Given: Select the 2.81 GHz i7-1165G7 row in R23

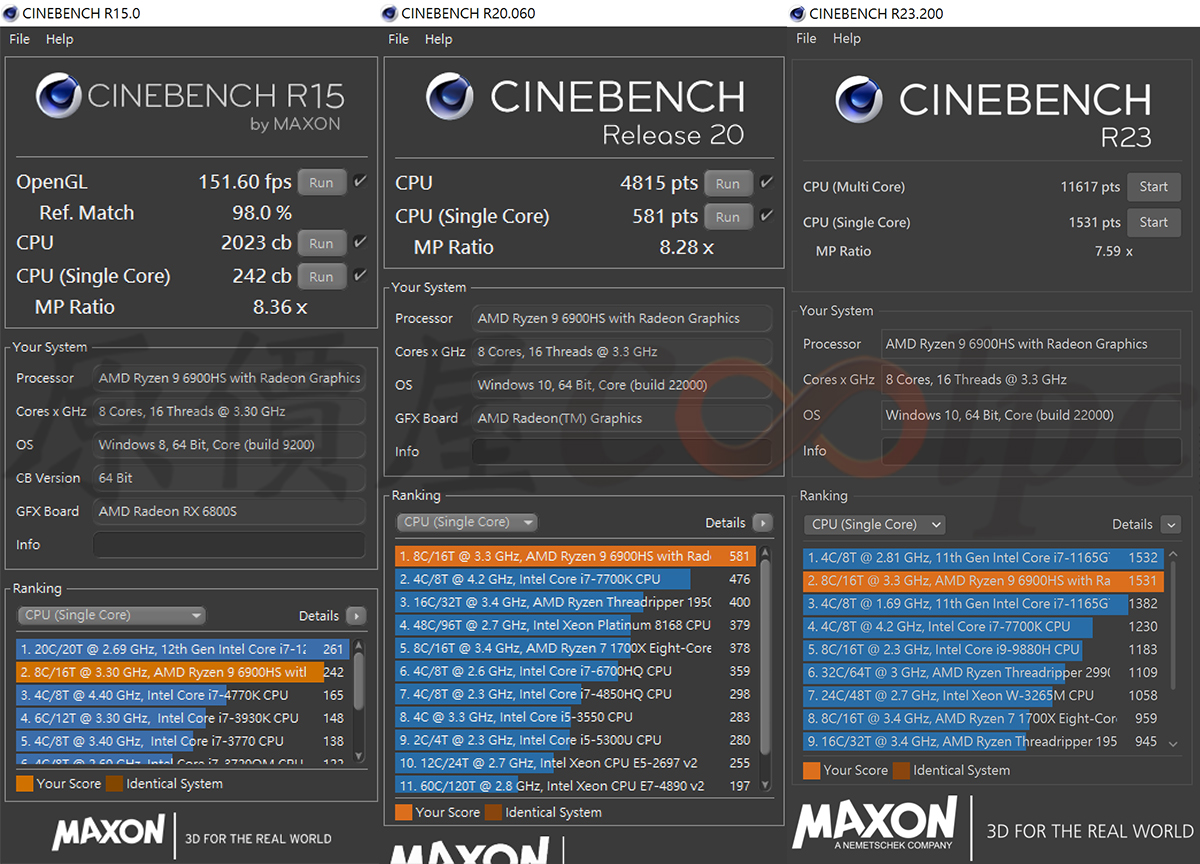Looking at the screenshot, I should (983, 558).
